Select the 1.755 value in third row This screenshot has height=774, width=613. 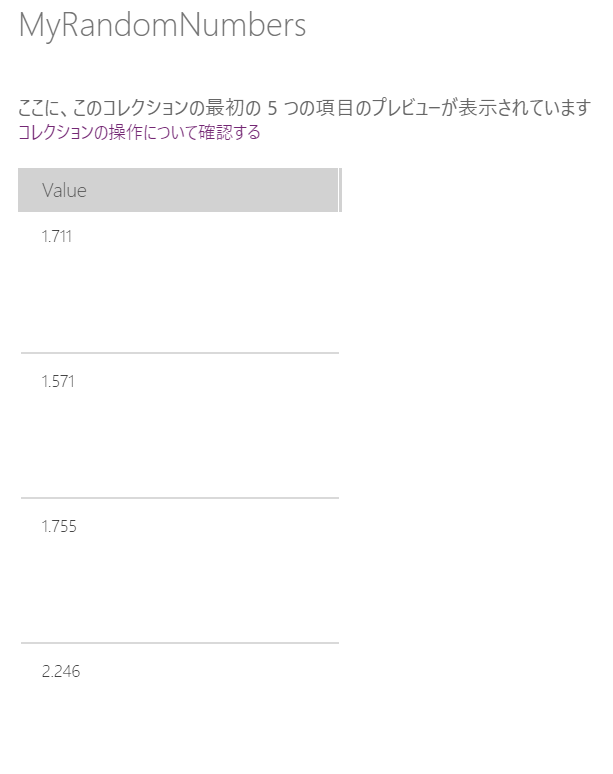[x=59, y=527]
